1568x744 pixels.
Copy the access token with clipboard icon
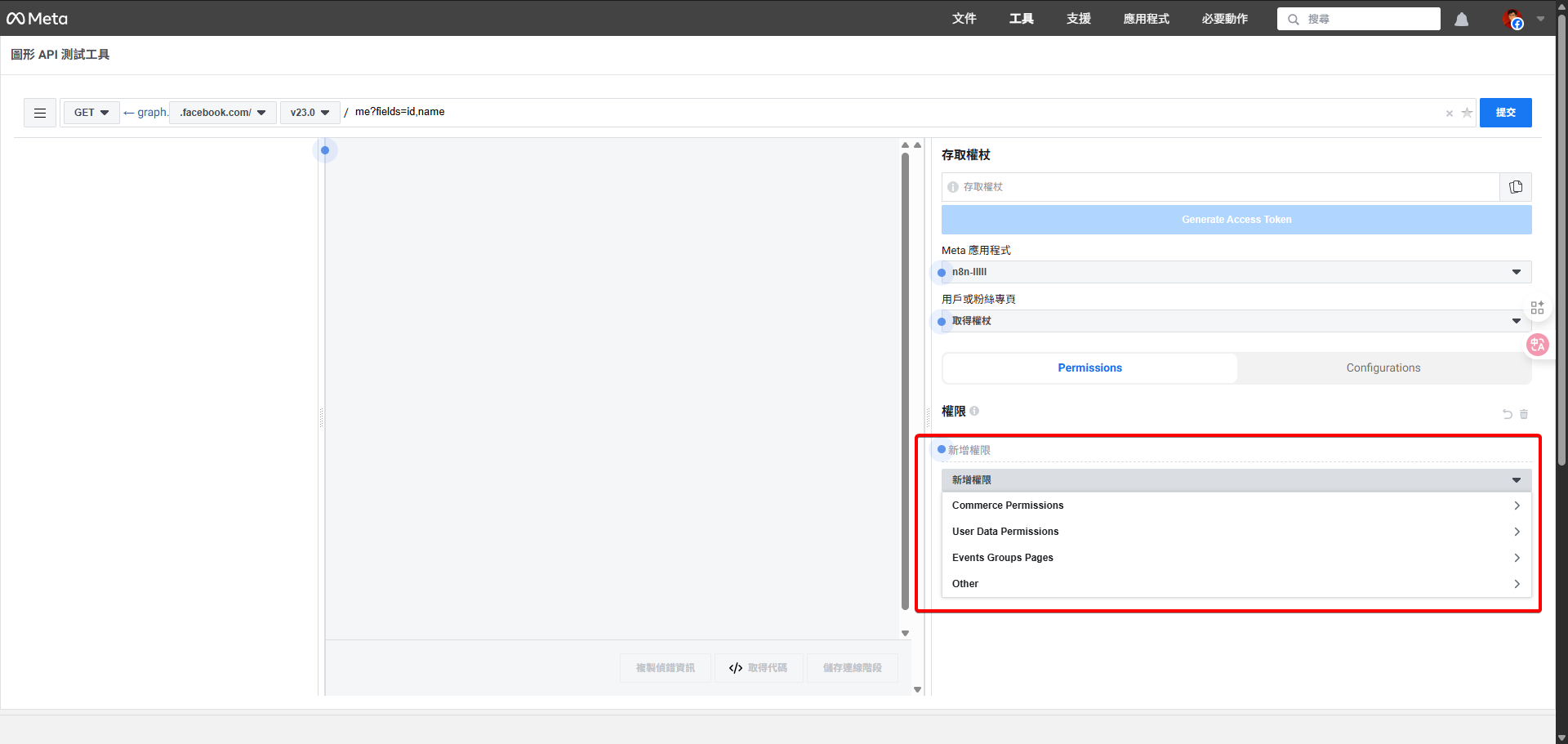[1516, 187]
